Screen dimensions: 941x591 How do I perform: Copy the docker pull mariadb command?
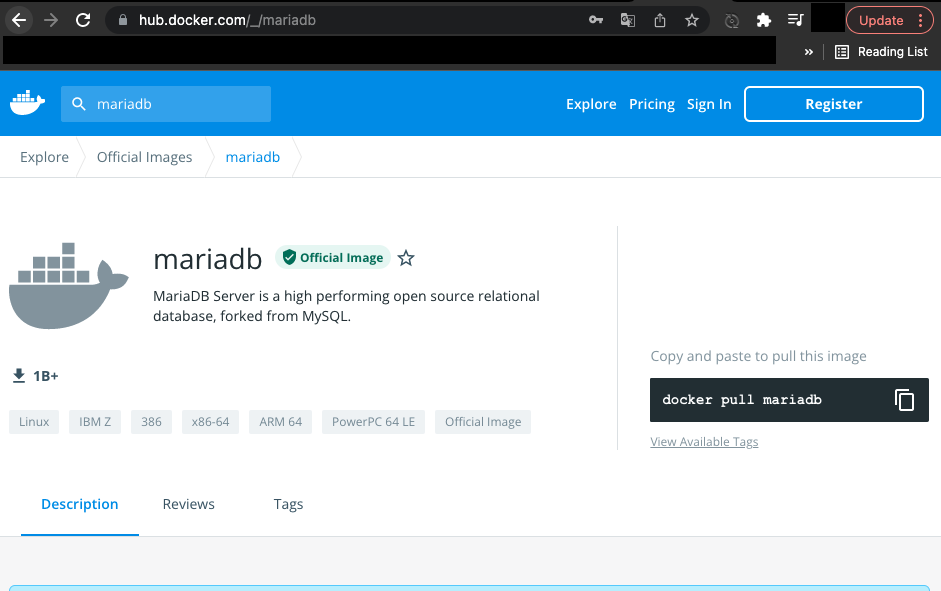coord(904,400)
